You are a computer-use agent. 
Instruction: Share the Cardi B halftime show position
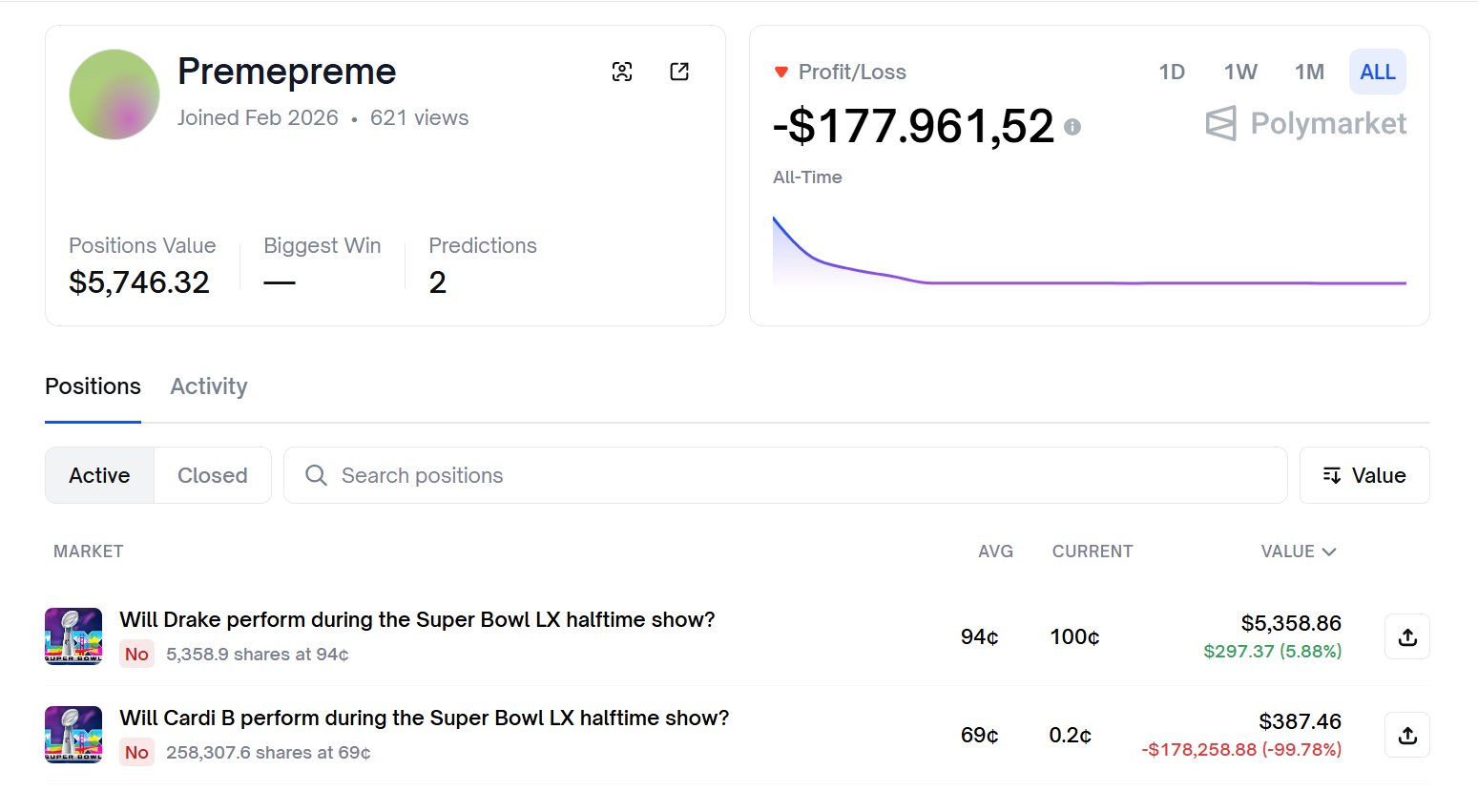pos(1407,735)
